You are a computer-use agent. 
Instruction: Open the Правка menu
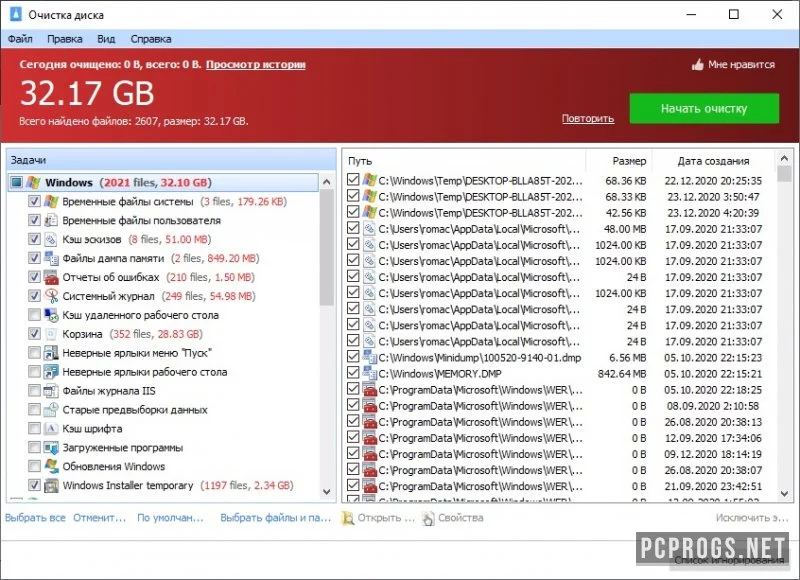[65, 39]
